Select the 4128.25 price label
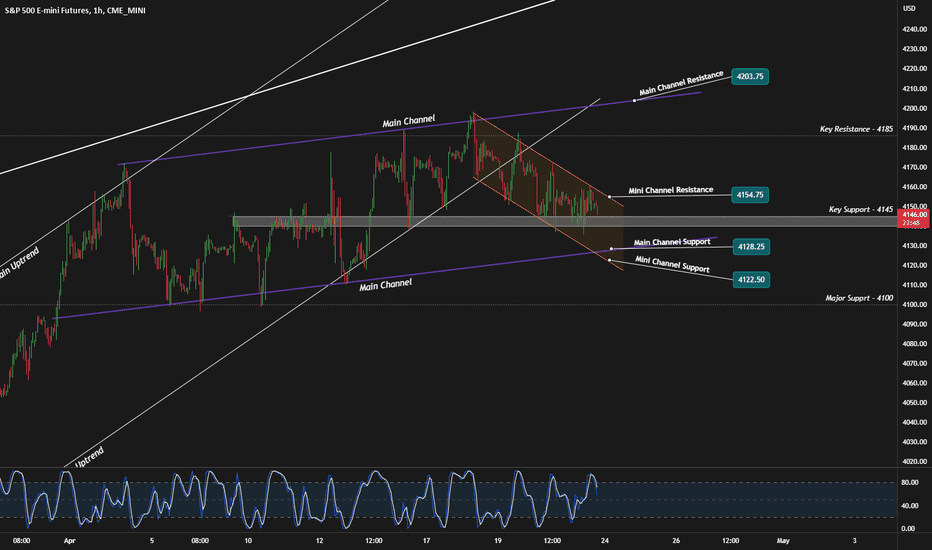 coord(751,247)
